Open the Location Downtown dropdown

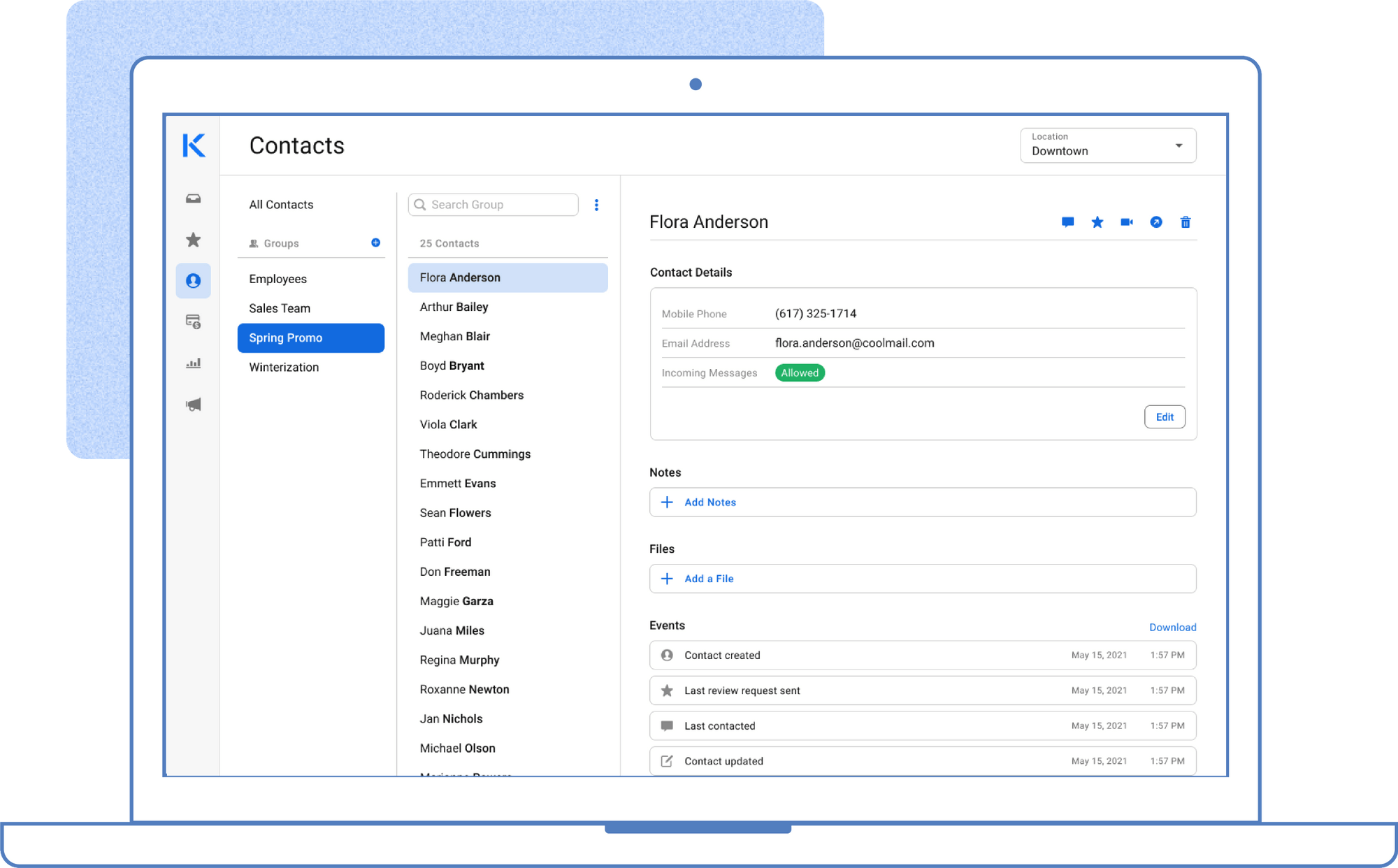point(1107,145)
